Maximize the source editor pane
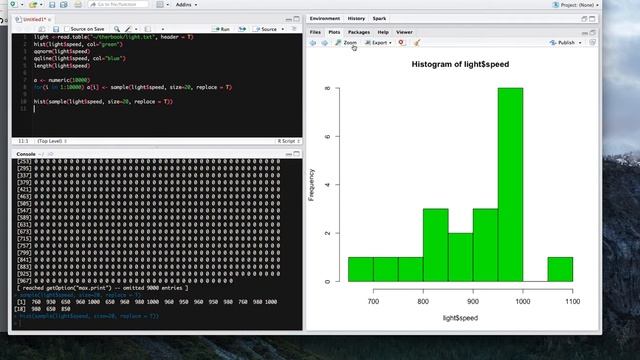The height and width of the screenshot is (360, 640). [x=297, y=19]
